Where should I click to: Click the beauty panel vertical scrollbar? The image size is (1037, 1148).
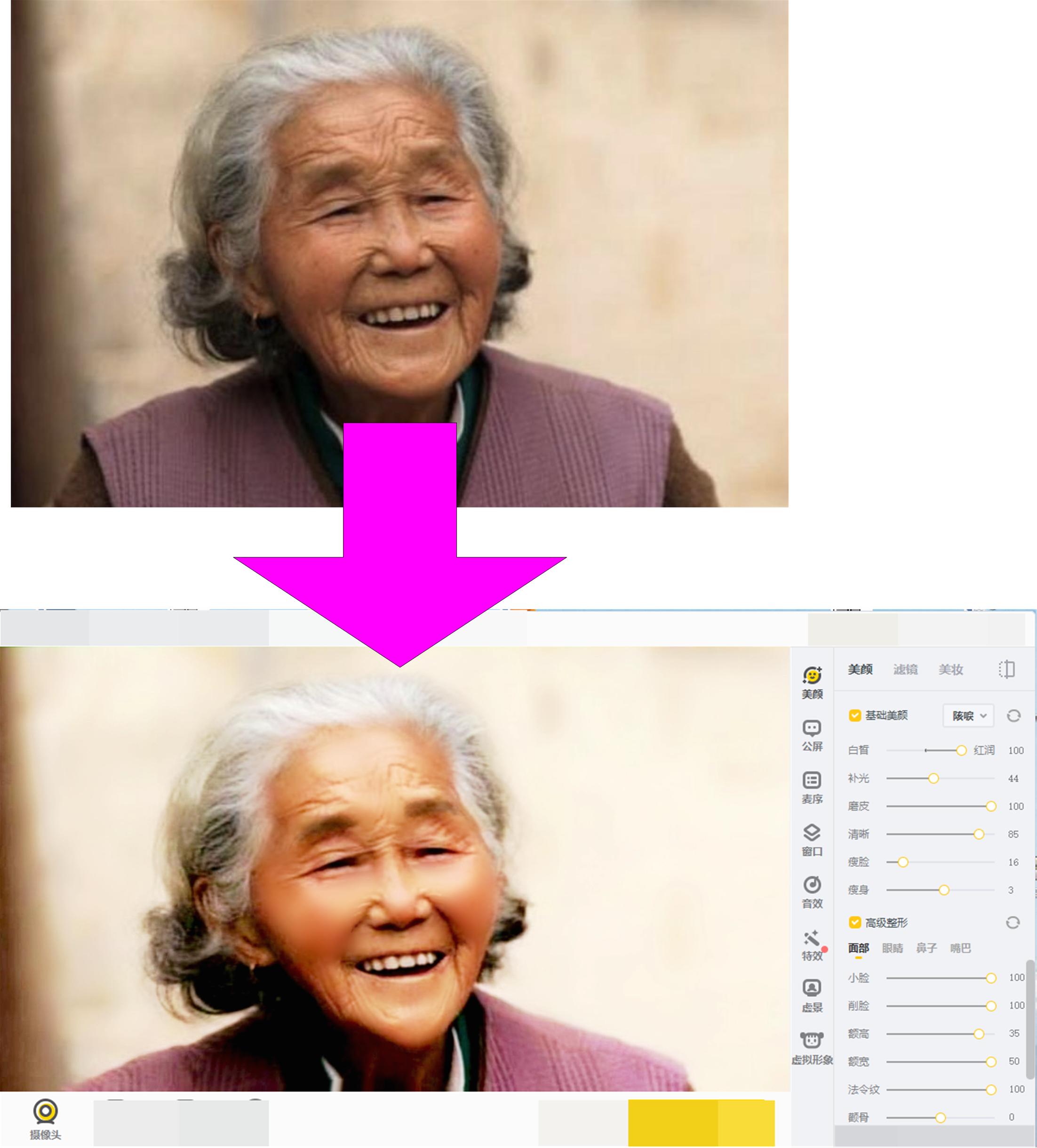coord(1029,1020)
